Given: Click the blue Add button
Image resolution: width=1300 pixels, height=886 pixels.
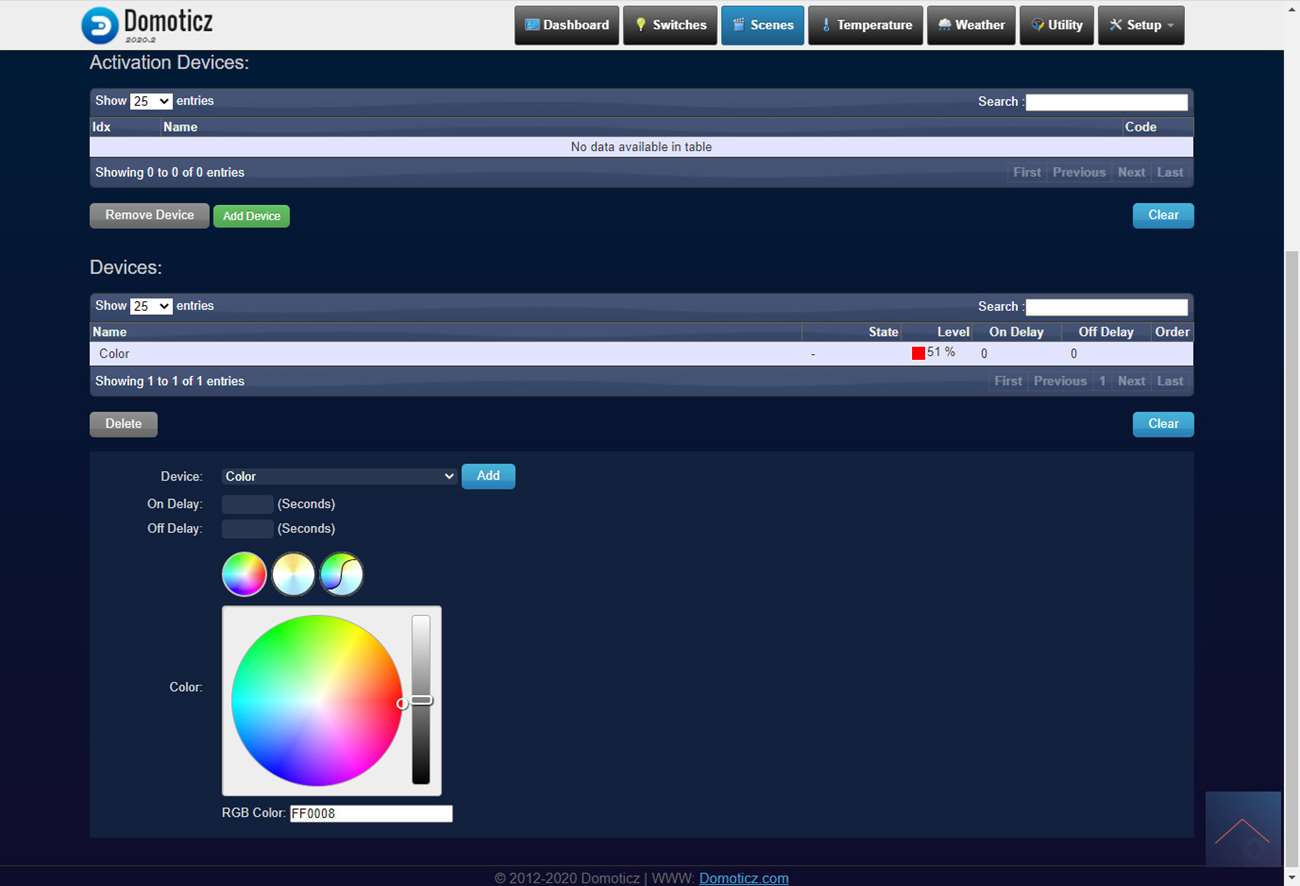Looking at the screenshot, I should (488, 476).
